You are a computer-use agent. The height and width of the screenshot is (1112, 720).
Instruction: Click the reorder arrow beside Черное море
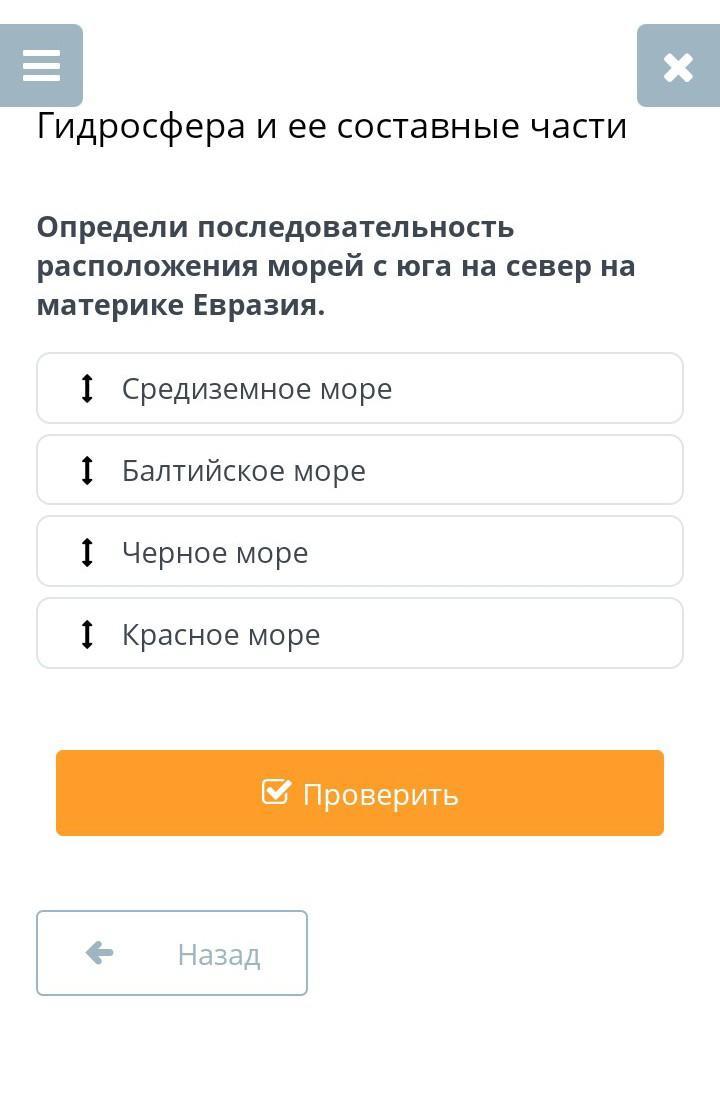tap(87, 552)
